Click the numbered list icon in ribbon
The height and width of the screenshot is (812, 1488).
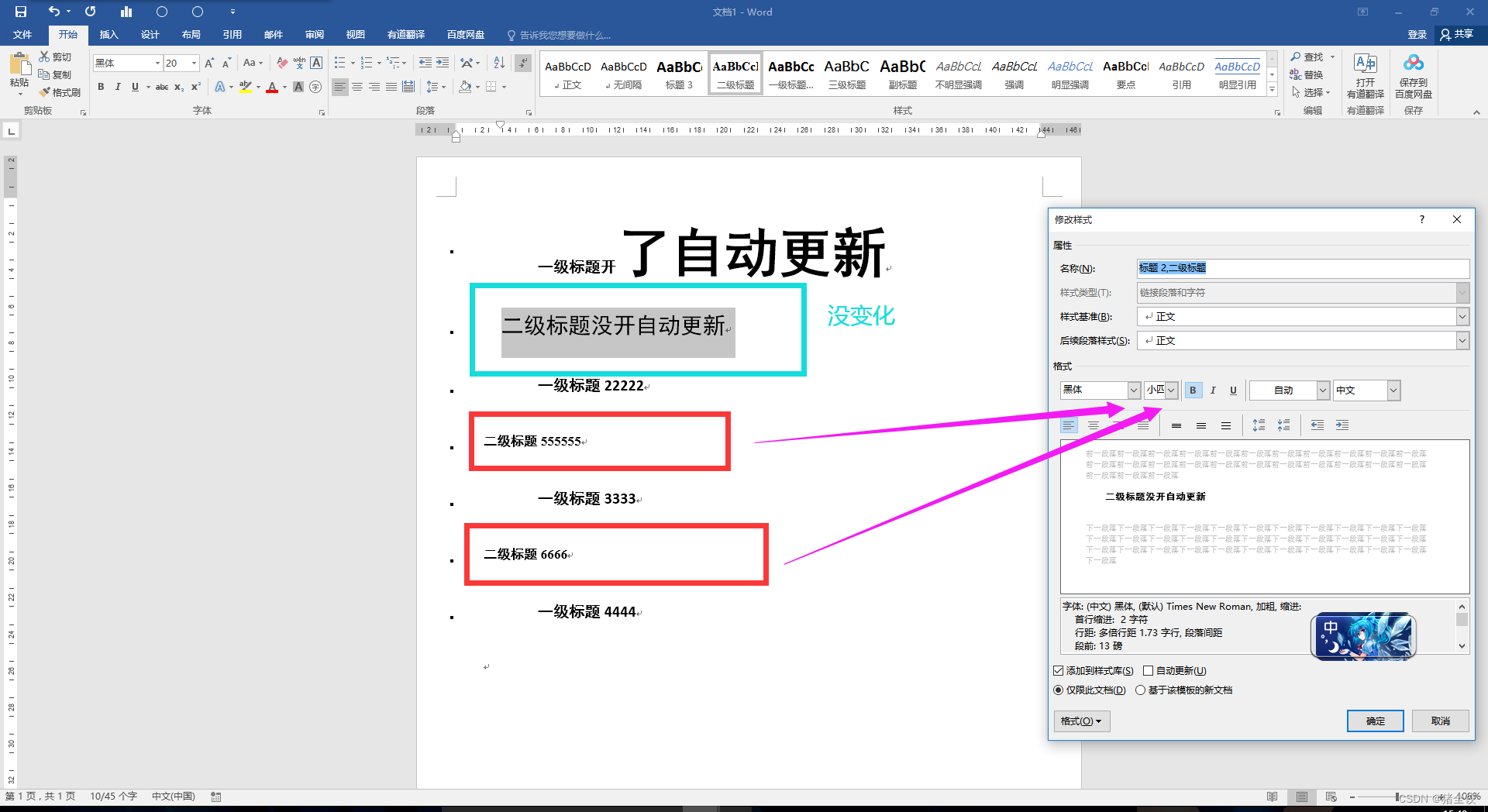(x=367, y=63)
